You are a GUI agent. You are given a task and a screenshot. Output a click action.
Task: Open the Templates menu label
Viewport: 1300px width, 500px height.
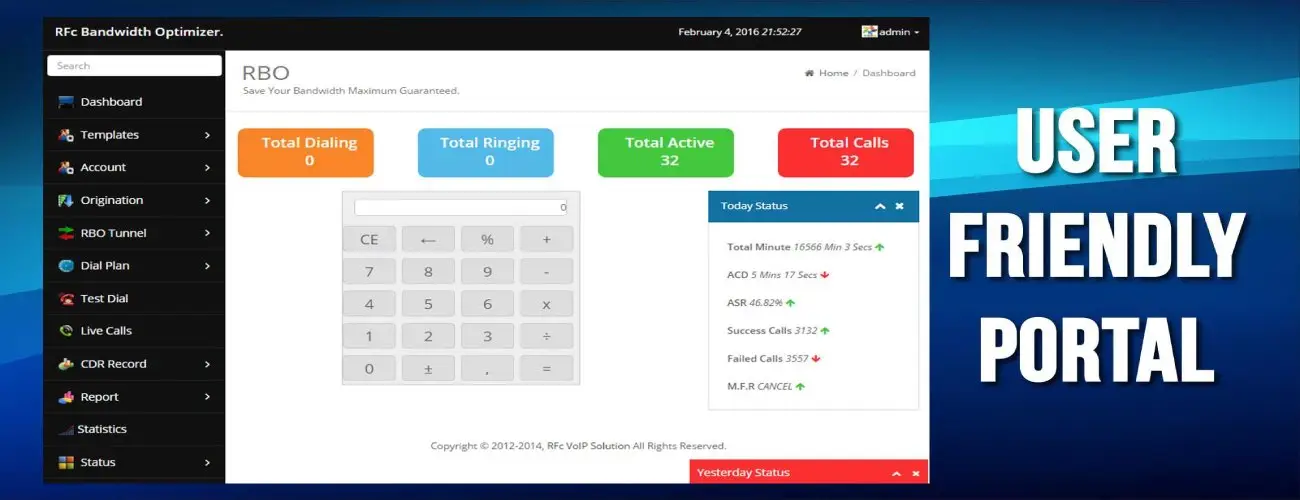click(x=109, y=135)
